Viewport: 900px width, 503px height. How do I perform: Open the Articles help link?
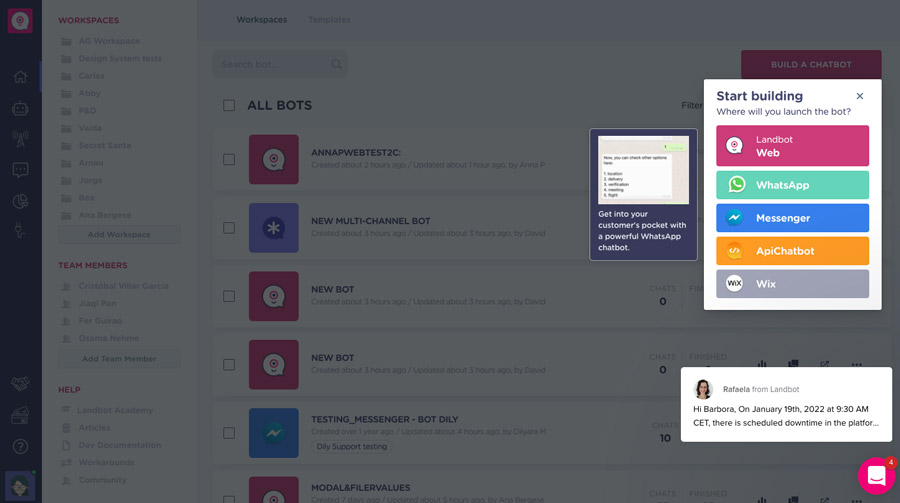94,428
